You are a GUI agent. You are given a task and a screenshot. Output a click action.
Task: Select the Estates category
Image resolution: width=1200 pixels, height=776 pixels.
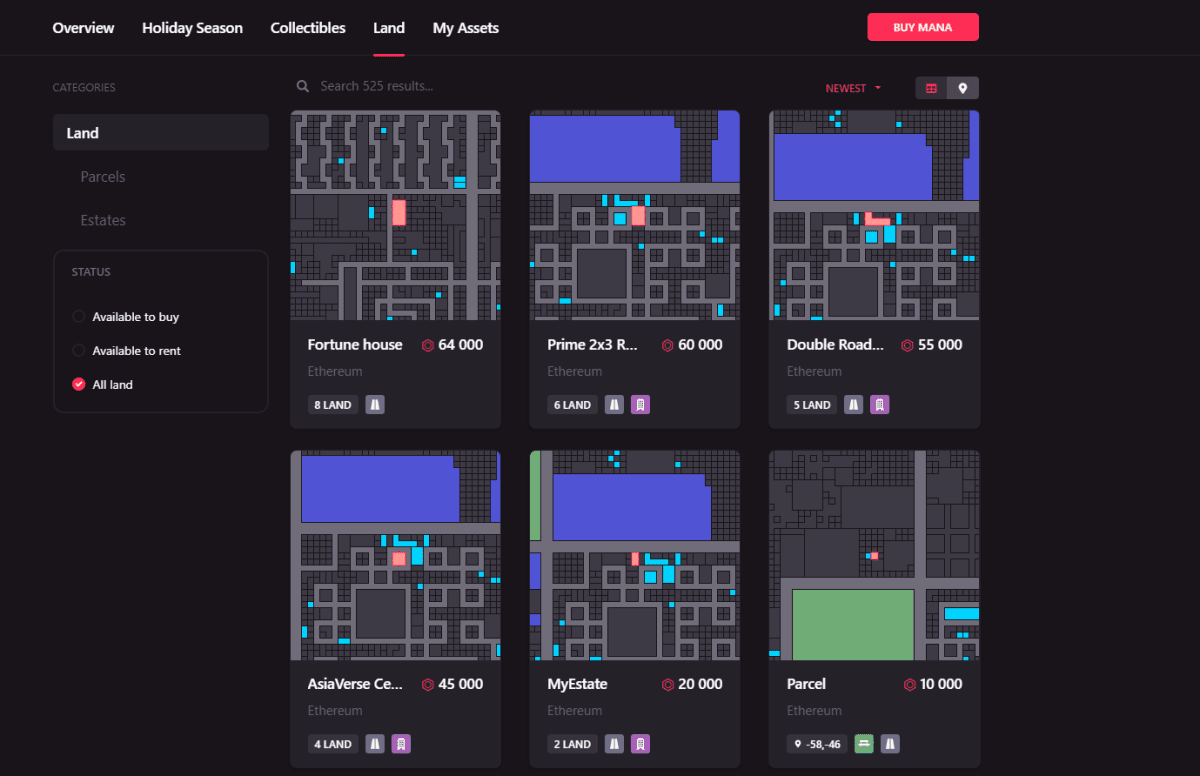(102, 220)
